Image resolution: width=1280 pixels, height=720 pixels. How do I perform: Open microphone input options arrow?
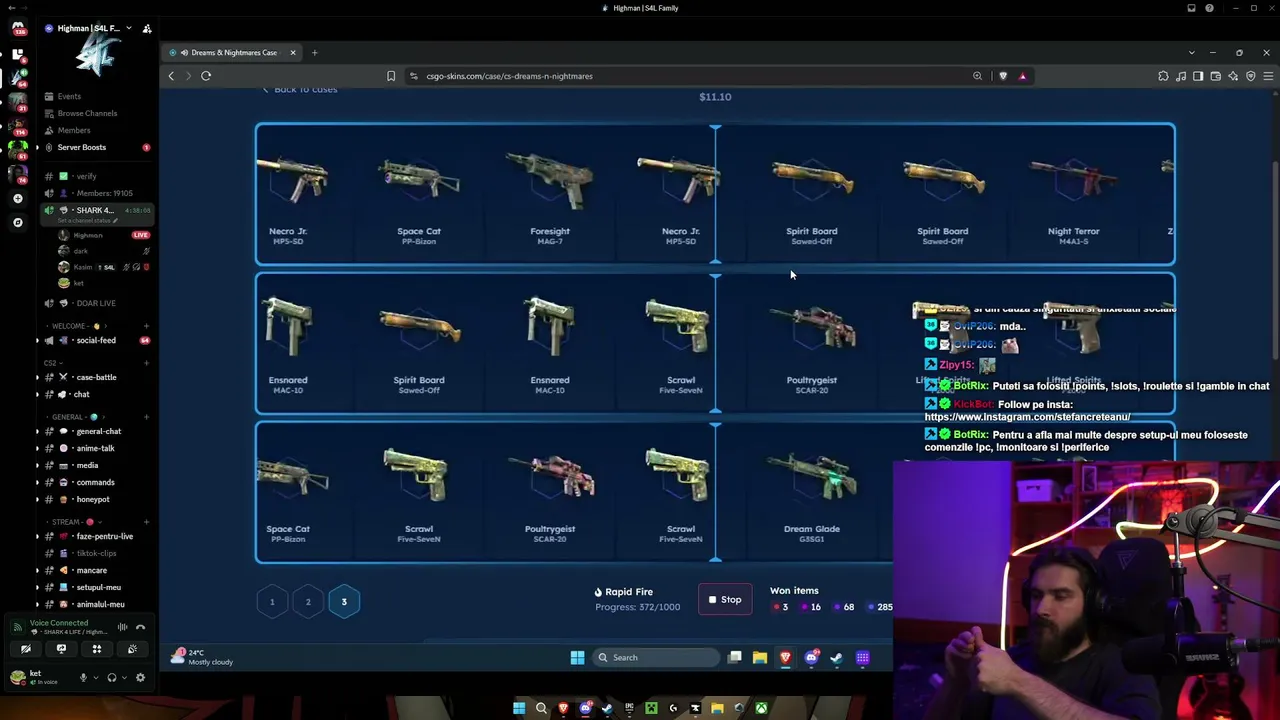(x=96, y=677)
